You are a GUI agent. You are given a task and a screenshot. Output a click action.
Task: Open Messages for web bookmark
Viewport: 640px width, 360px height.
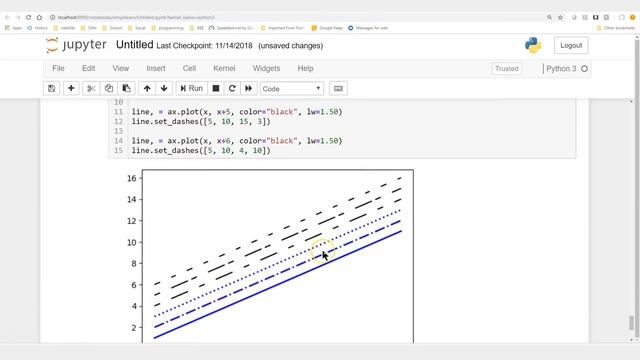click(x=368, y=28)
